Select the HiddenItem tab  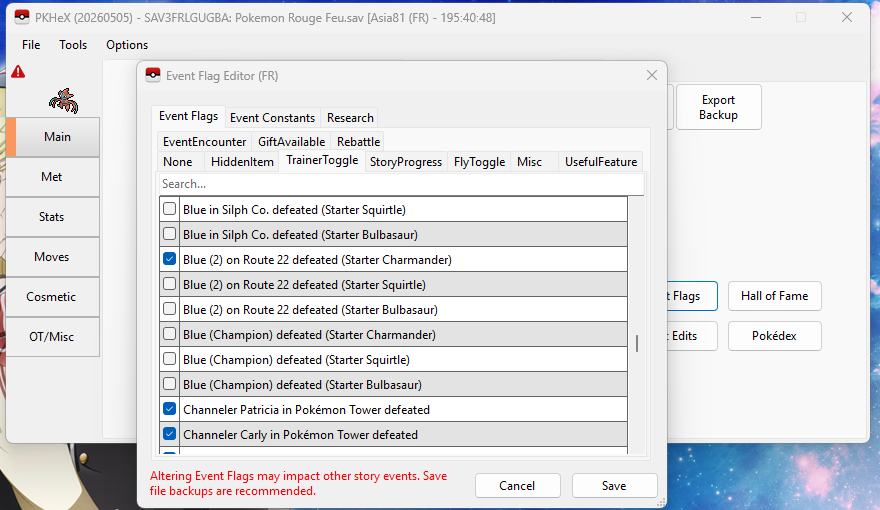tap(242, 162)
